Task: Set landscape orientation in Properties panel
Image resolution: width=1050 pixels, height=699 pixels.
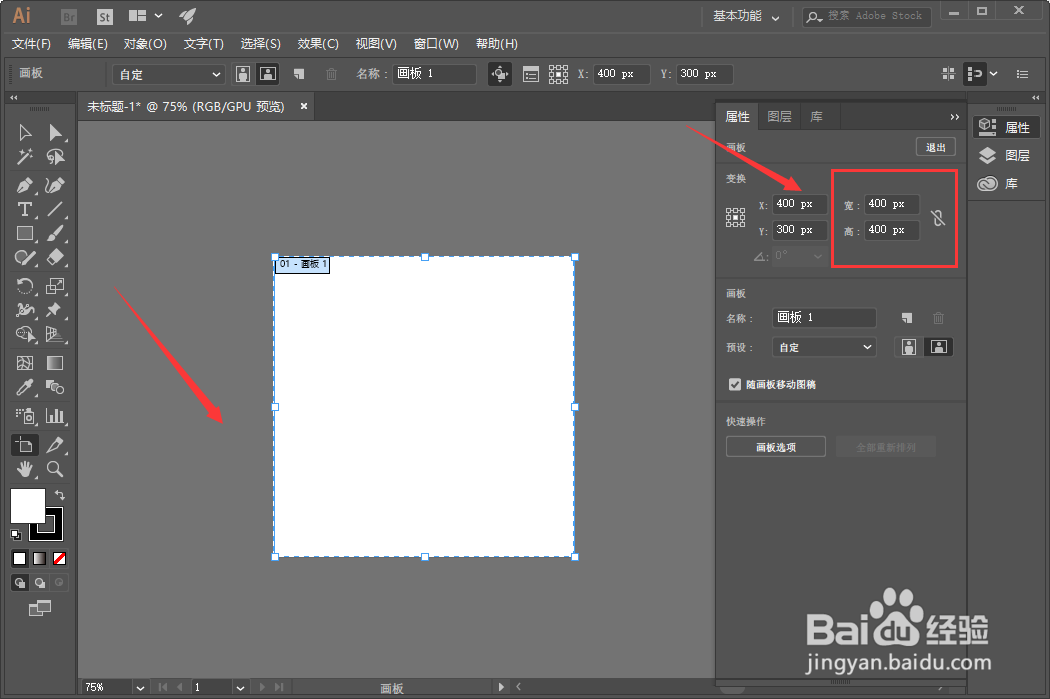Action: coord(938,347)
